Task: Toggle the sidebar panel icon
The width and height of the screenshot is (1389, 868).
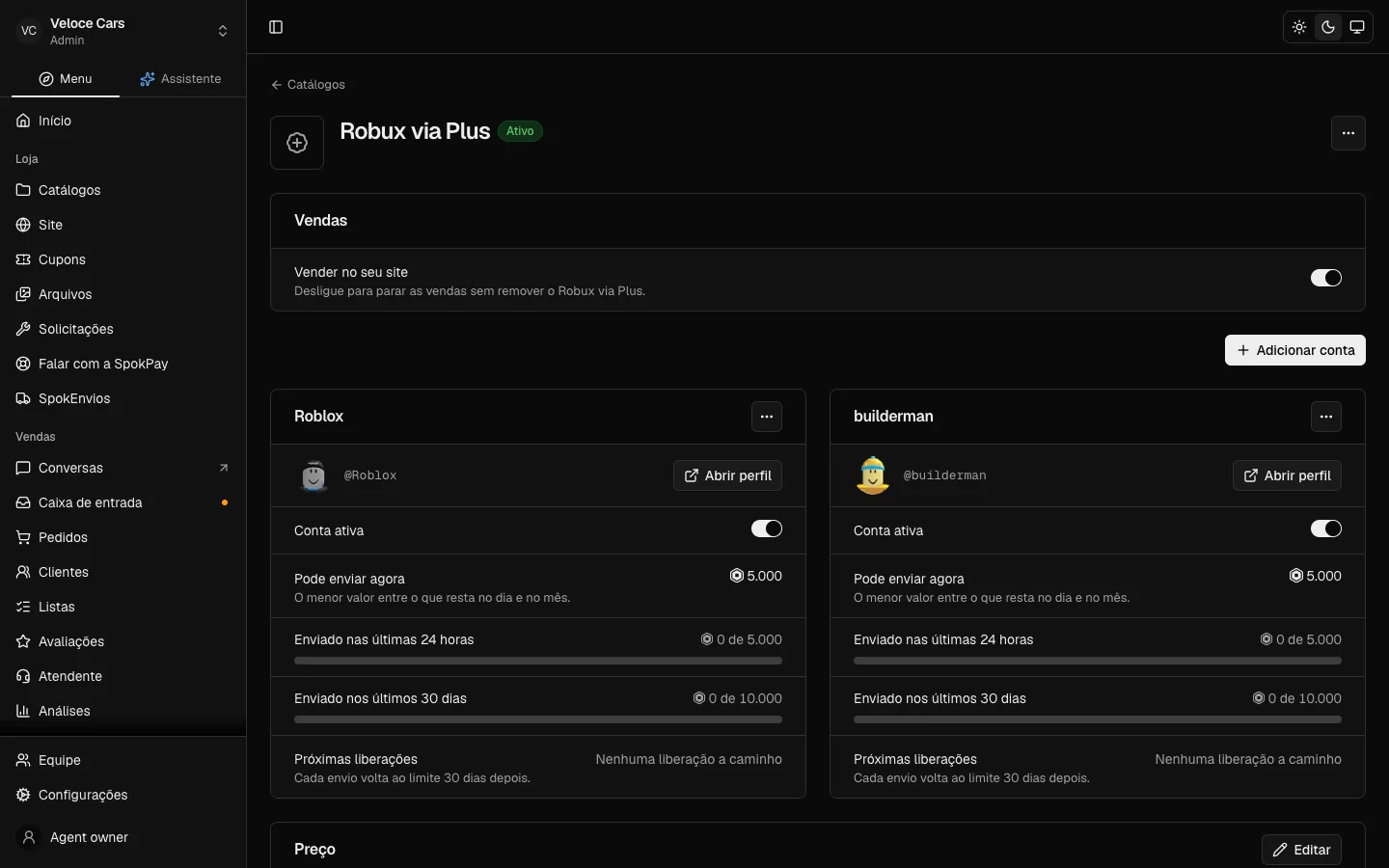Action: (276, 27)
